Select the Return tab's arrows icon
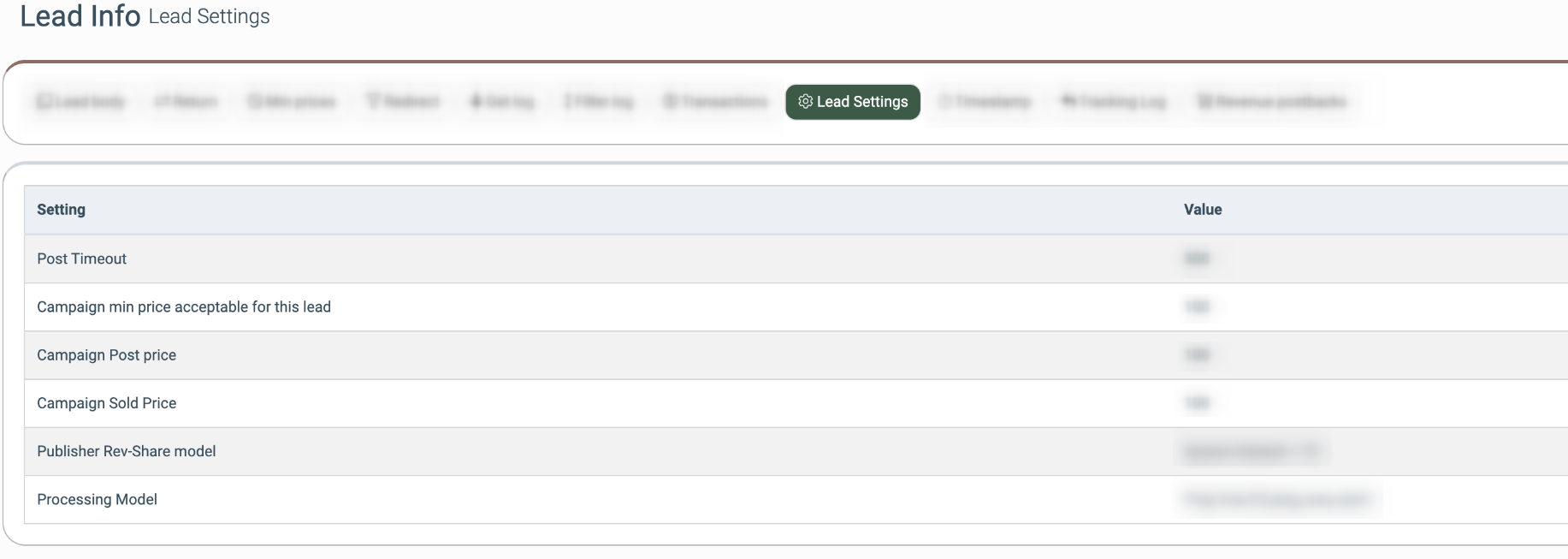Viewport: 1568px width, 559px height. [162, 102]
